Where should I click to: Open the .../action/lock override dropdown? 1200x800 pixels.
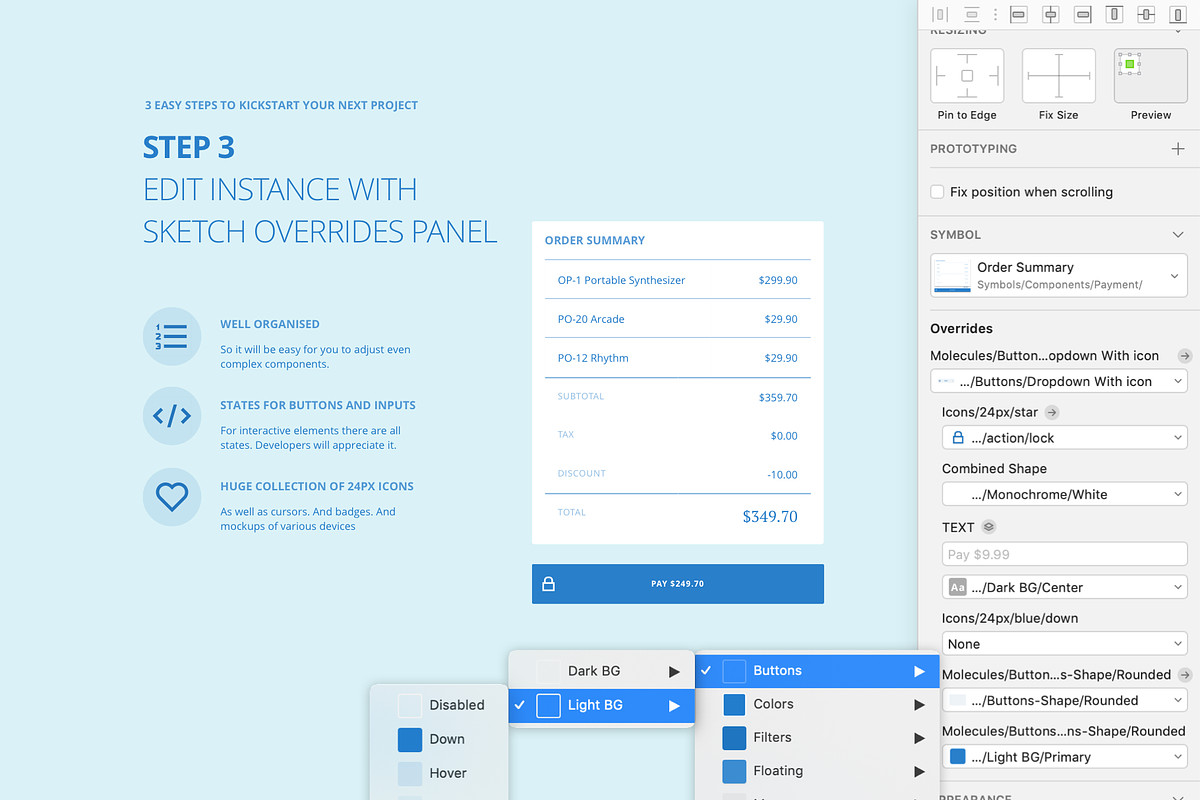click(1064, 438)
